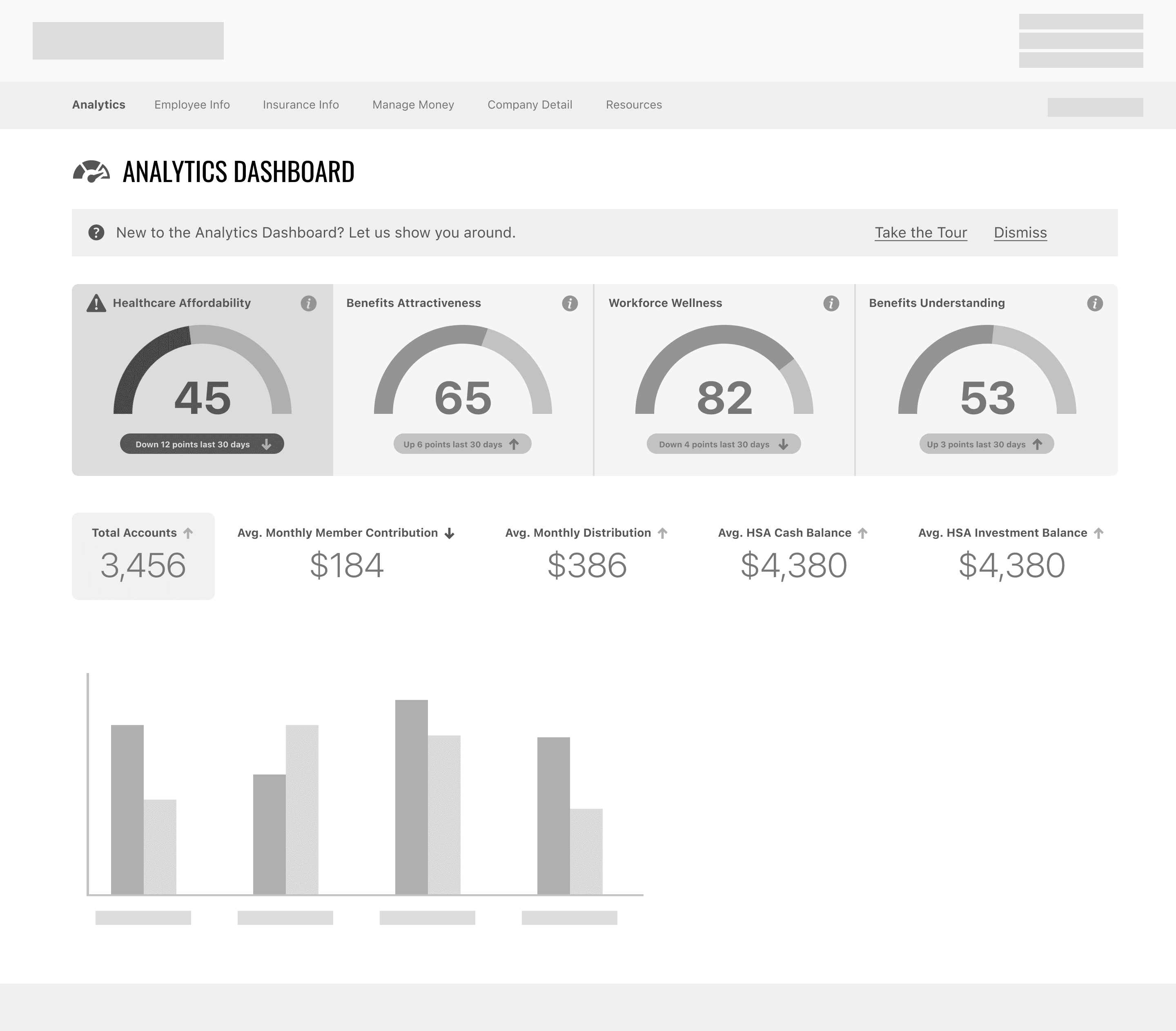The height and width of the screenshot is (1031, 1176).
Task: Click the Benefits Understanding gauge showing 53
Action: click(x=987, y=370)
